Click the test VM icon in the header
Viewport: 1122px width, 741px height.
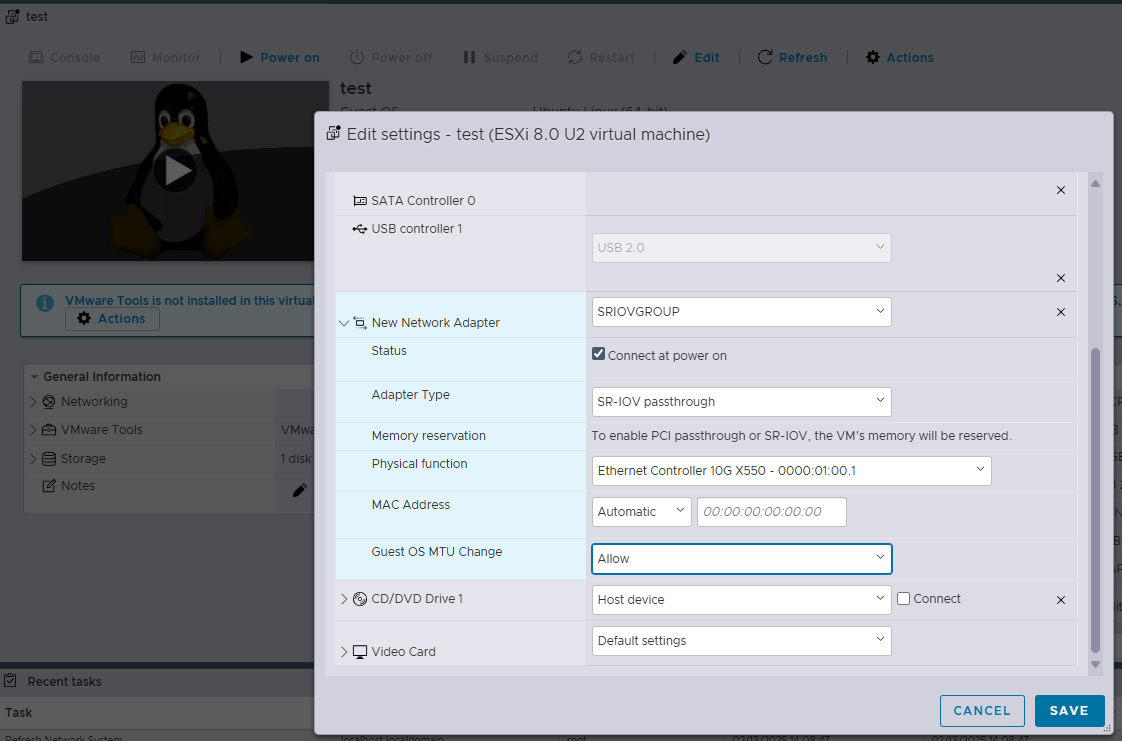click(x=12, y=16)
